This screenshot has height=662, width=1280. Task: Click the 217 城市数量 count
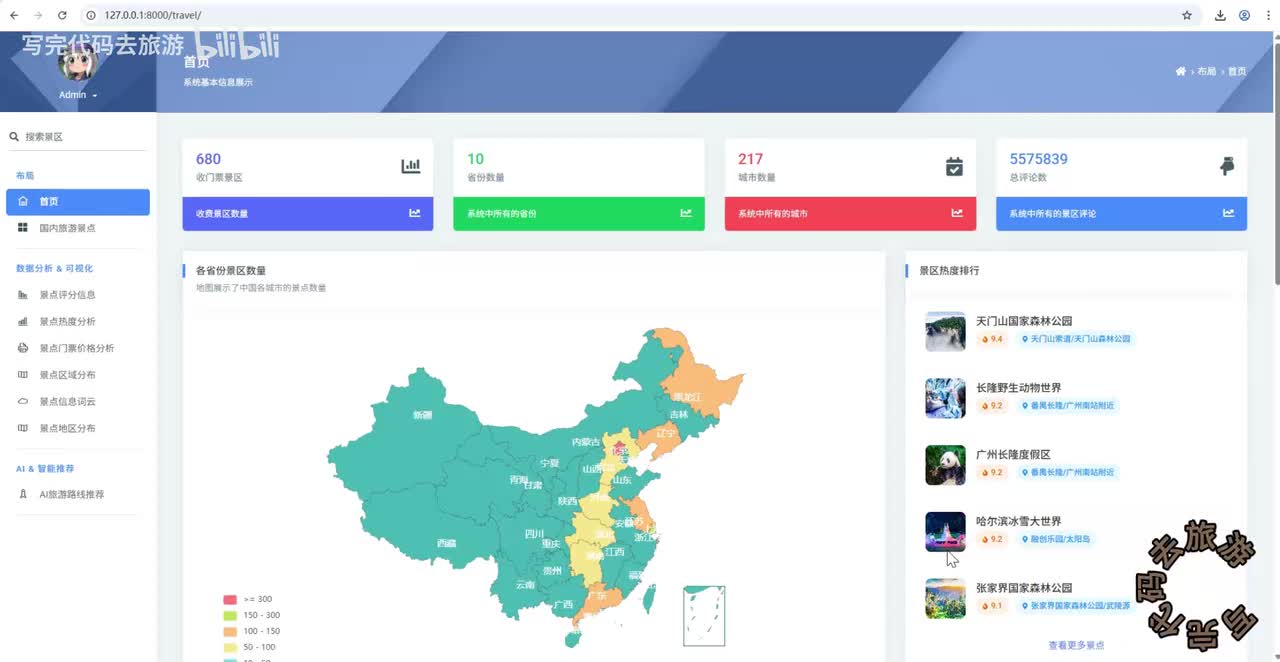(750, 159)
